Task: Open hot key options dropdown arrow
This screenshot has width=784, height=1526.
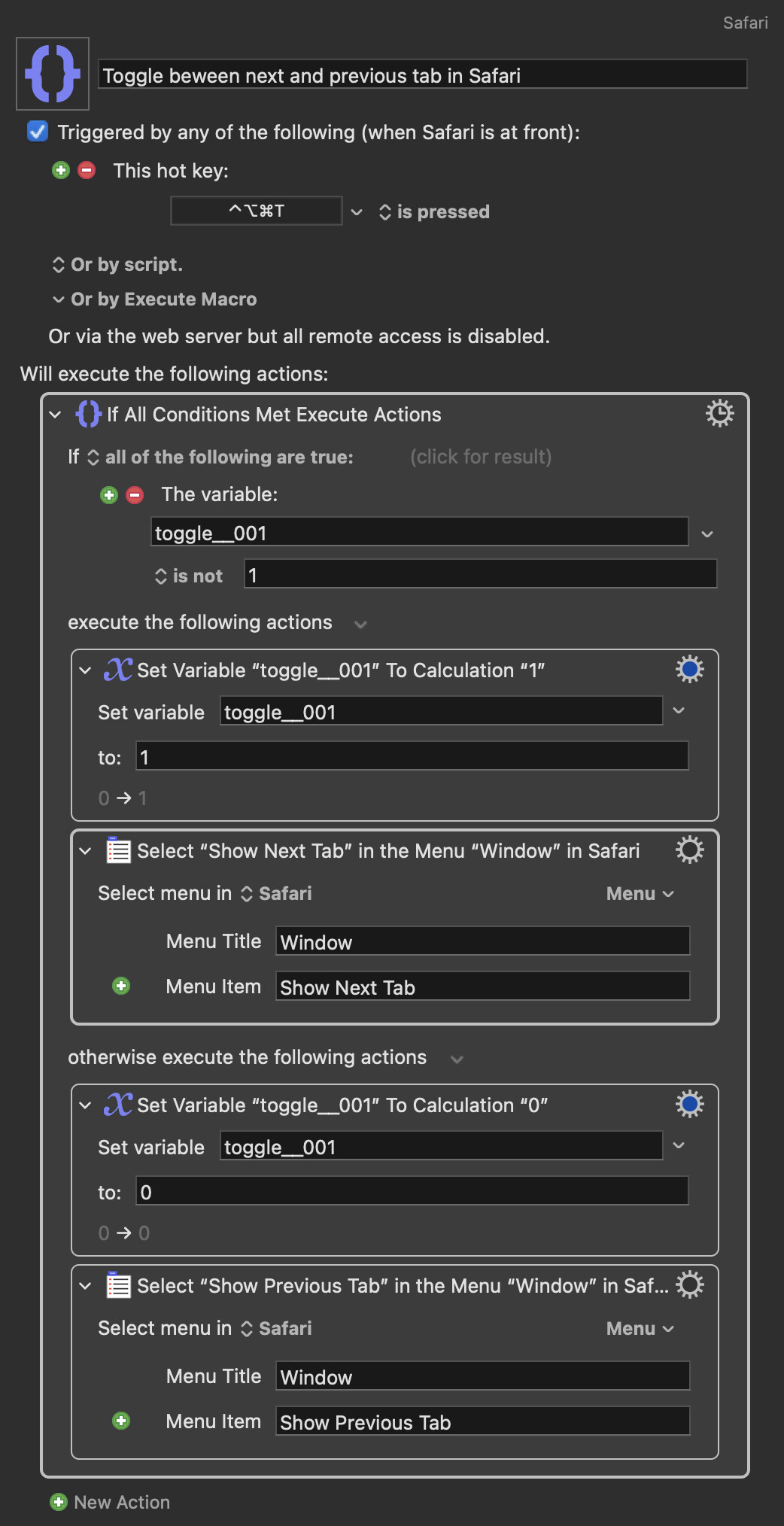Action: point(357,212)
